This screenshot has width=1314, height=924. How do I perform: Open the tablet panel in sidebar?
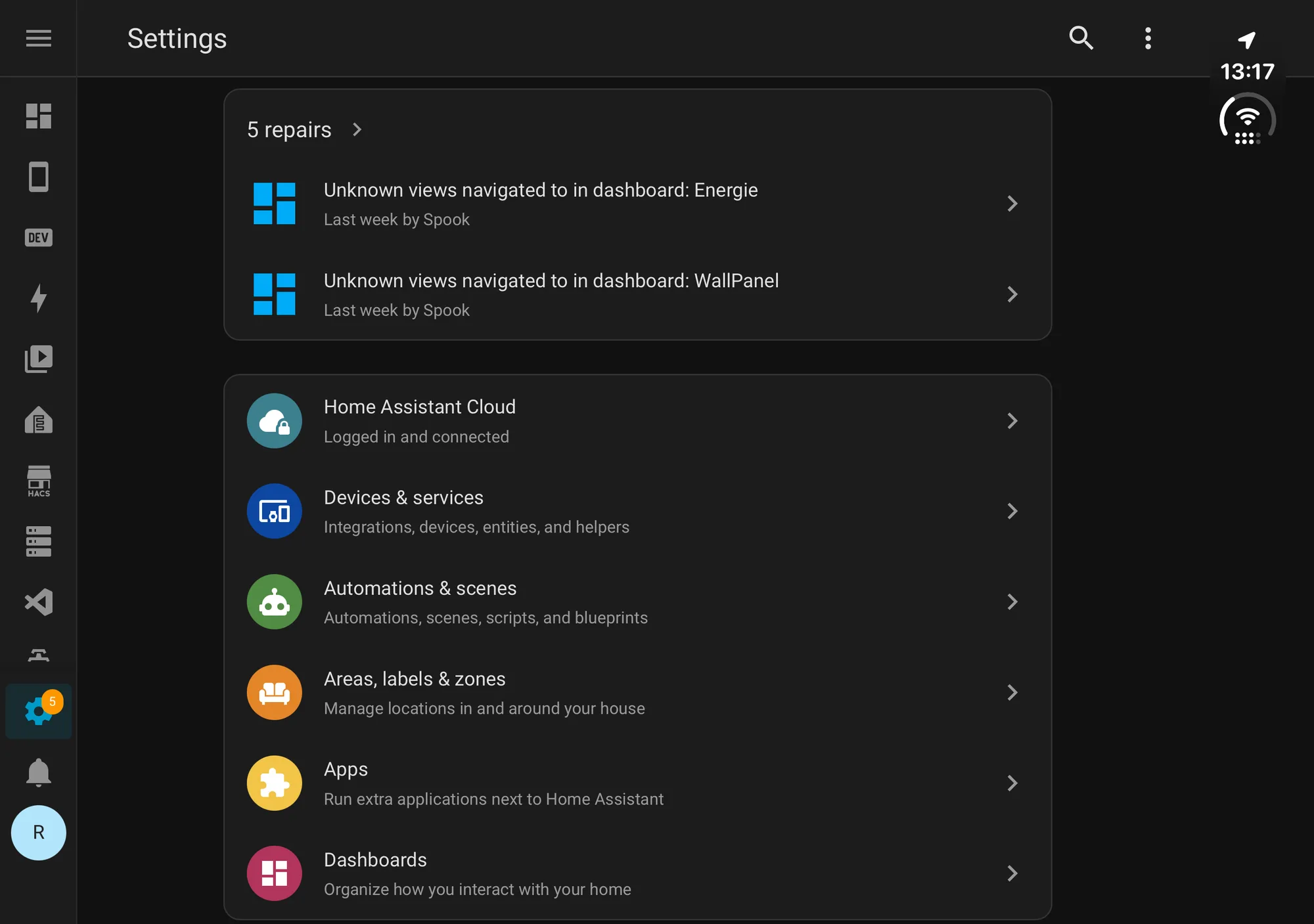(38, 177)
